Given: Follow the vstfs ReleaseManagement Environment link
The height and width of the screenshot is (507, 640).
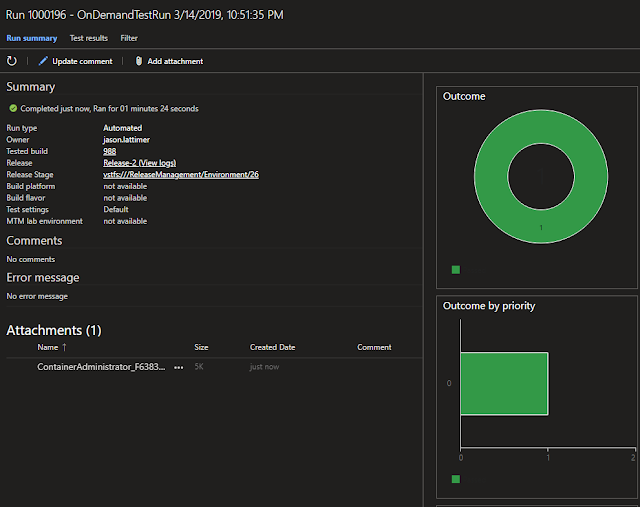Looking at the screenshot, I should pyautogui.click(x=181, y=174).
